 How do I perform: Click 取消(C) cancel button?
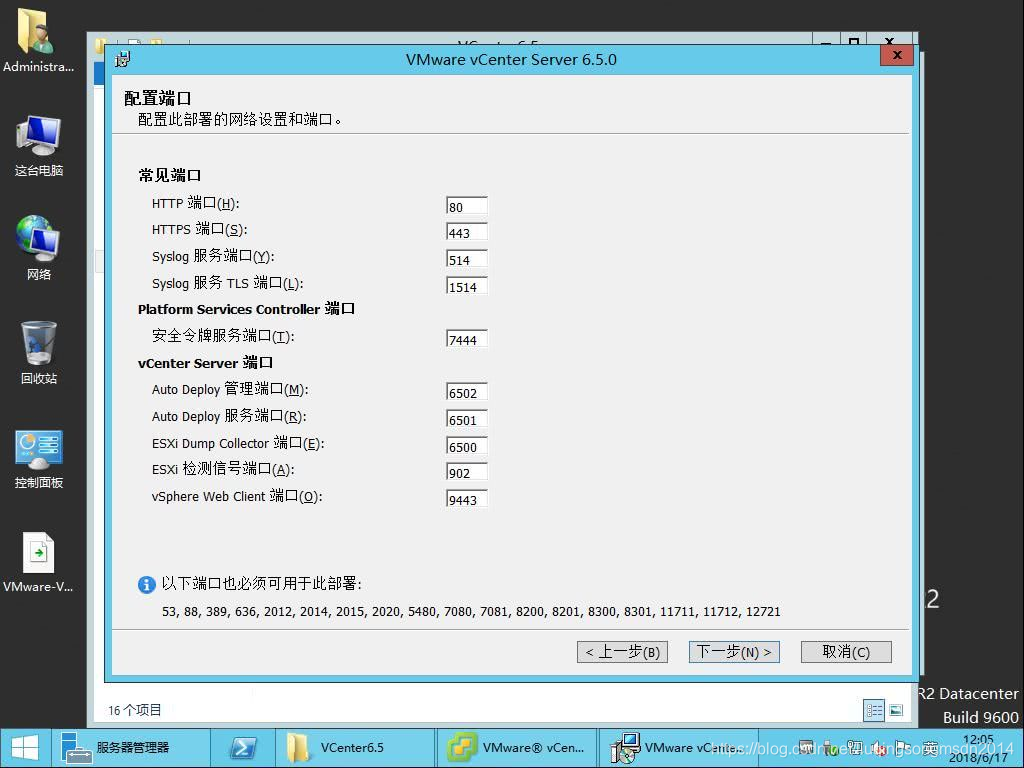click(x=846, y=652)
